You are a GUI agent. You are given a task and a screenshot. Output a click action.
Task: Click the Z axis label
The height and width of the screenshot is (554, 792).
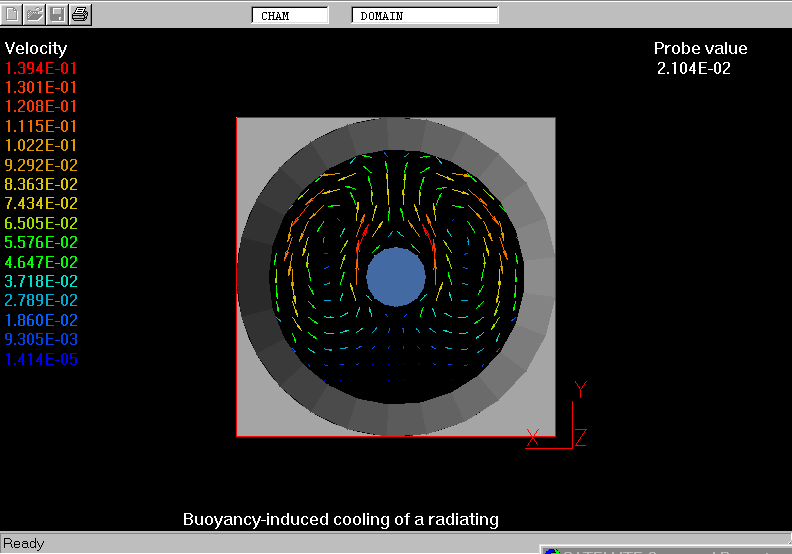580,436
